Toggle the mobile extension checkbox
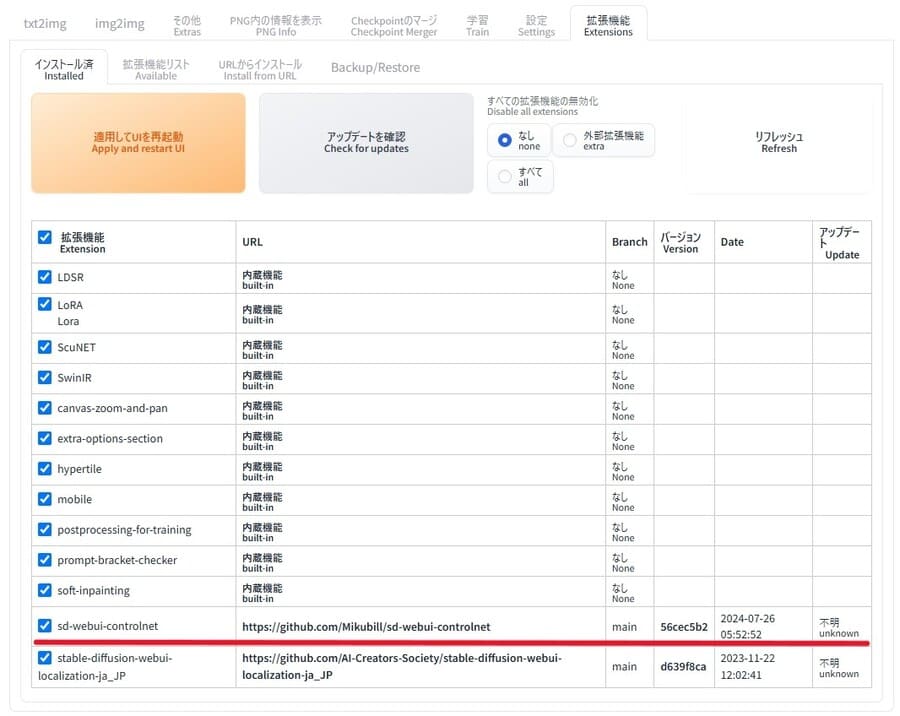900x716 pixels. point(45,499)
